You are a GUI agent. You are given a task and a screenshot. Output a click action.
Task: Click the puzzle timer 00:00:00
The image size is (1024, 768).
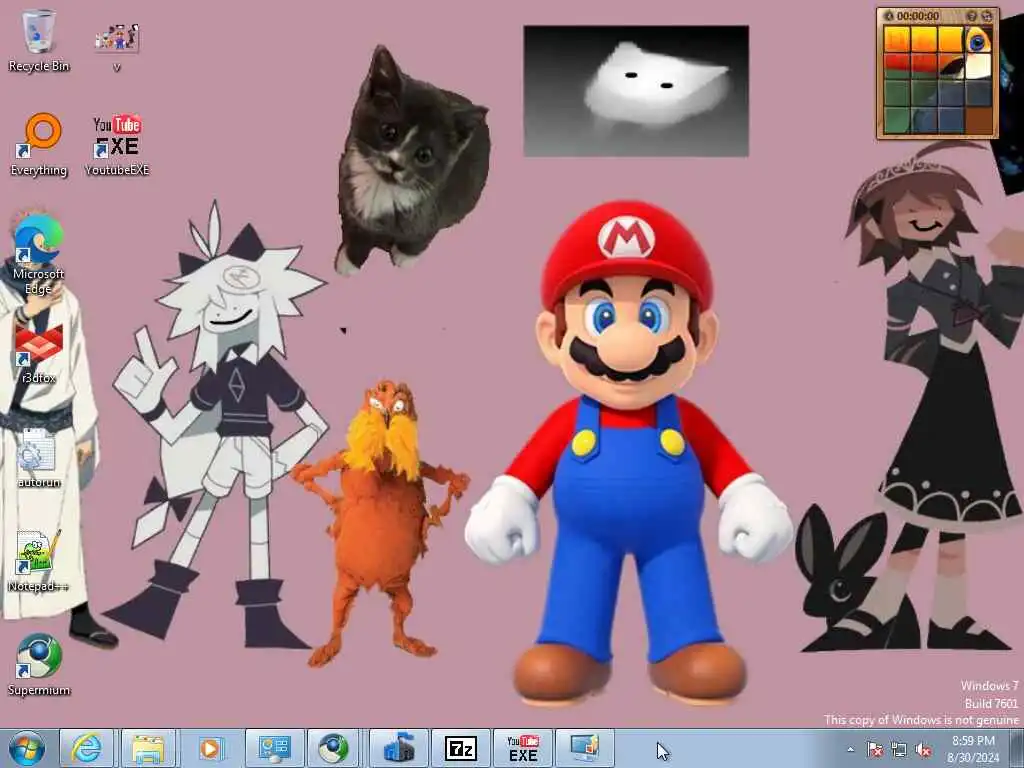918,16
